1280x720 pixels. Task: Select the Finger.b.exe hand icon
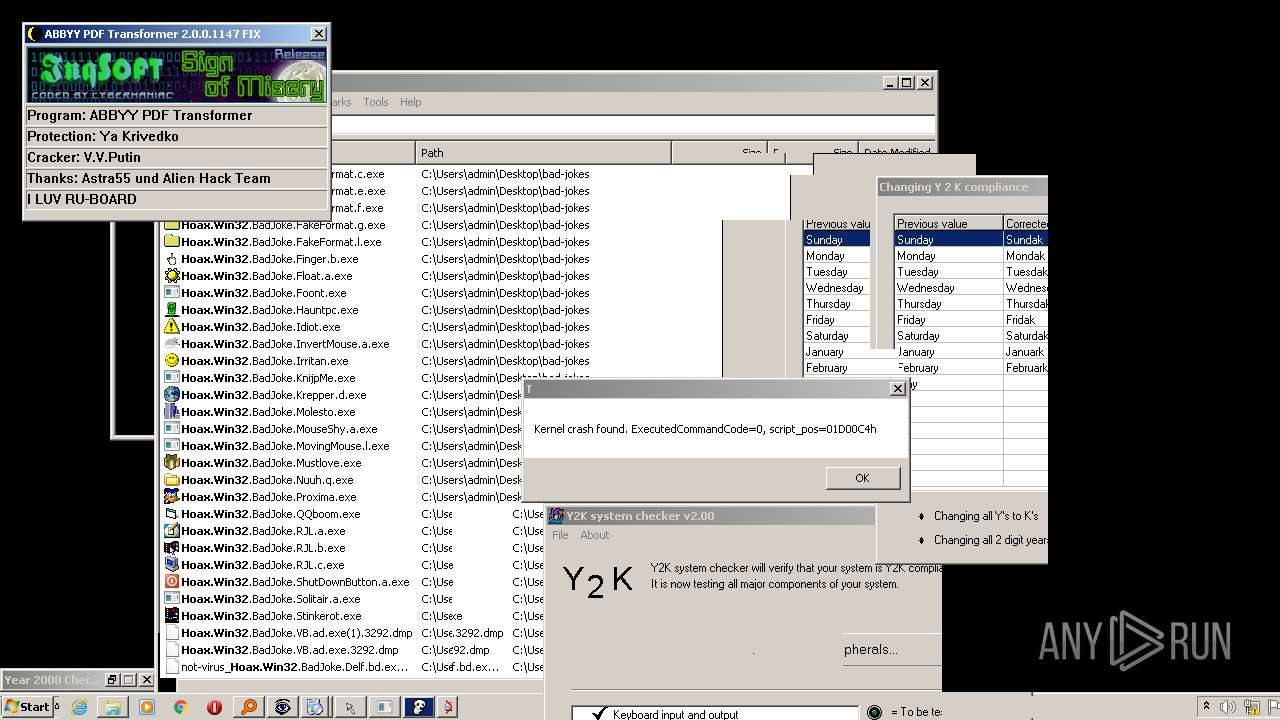(x=172, y=259)
